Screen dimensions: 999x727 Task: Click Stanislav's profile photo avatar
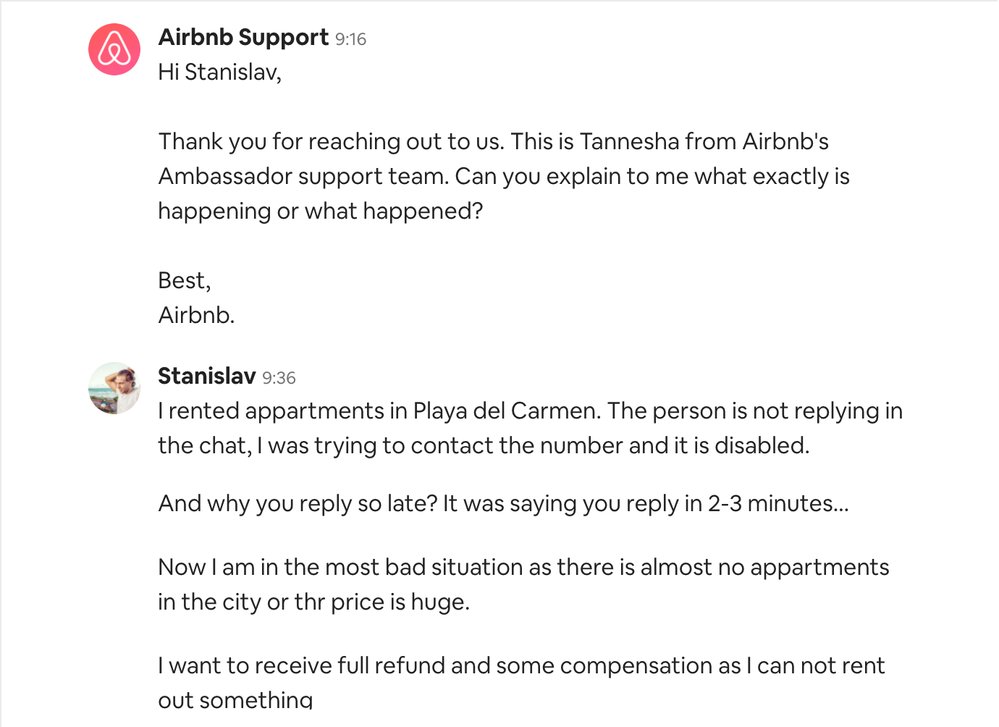[114, 388]
